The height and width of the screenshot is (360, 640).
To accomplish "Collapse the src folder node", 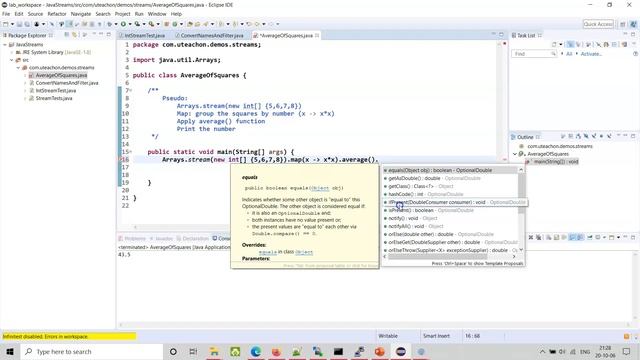I will pos(12,60).
